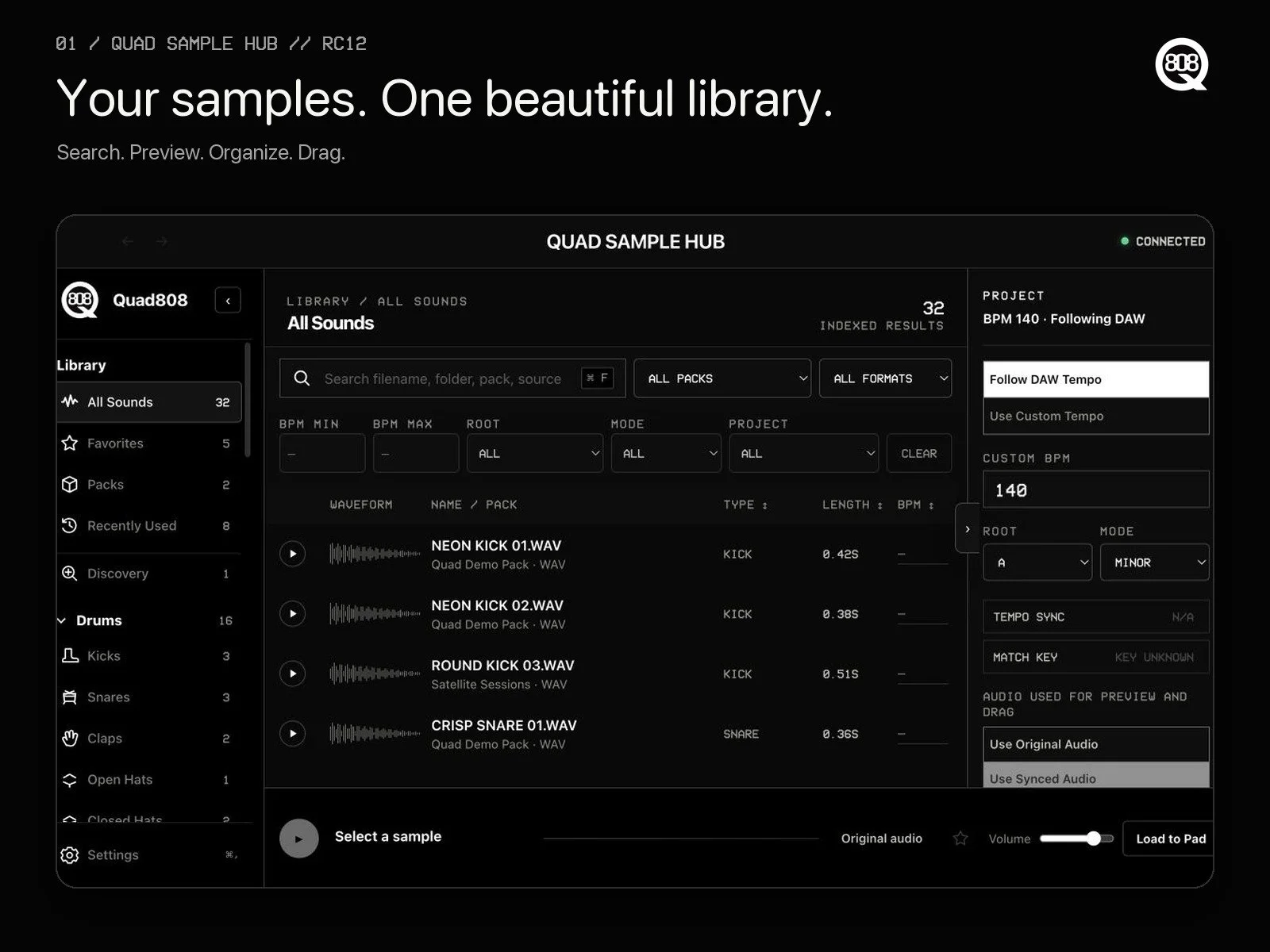Collapse the project panel with side chevron
The width and height of the screenshot is (1270, 952).
967,528
